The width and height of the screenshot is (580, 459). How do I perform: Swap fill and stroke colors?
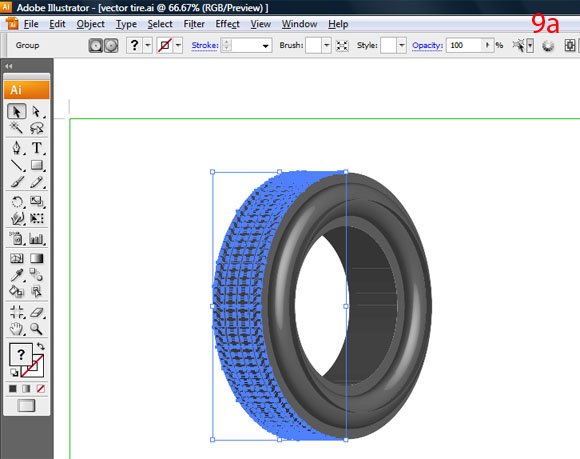tap(41, 347)
